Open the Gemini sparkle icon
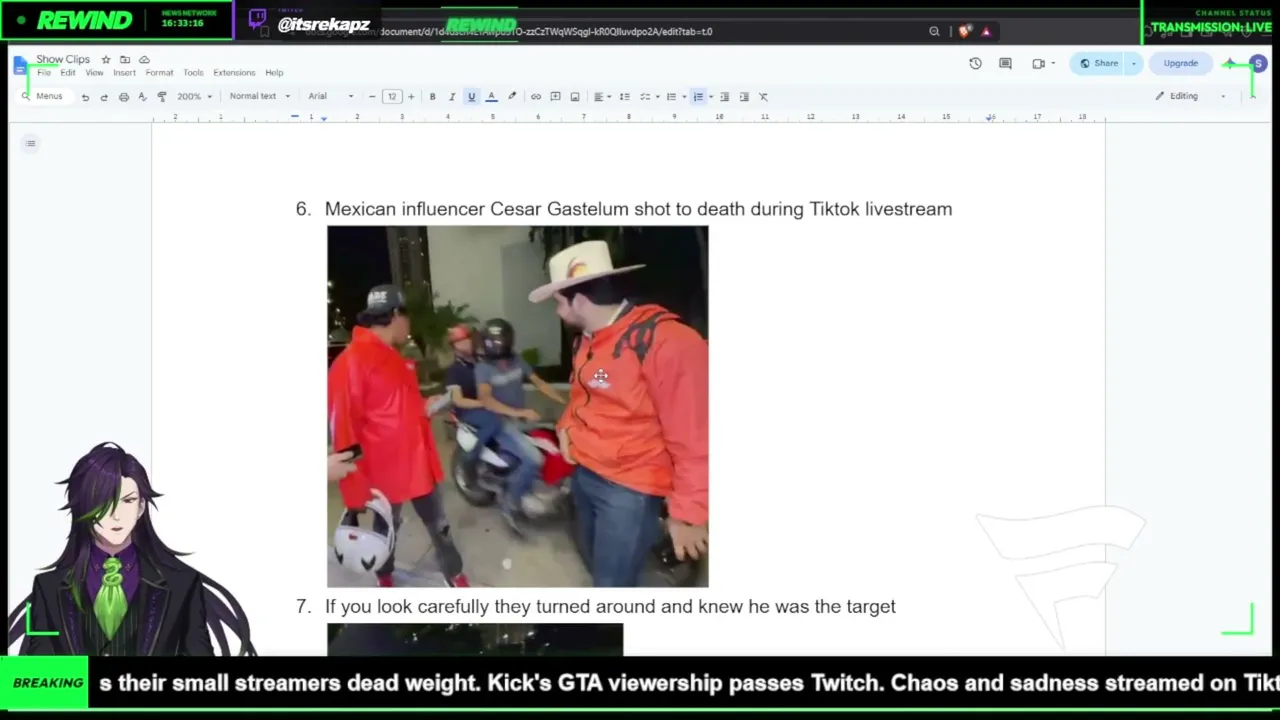 [x=1230, y=63]
